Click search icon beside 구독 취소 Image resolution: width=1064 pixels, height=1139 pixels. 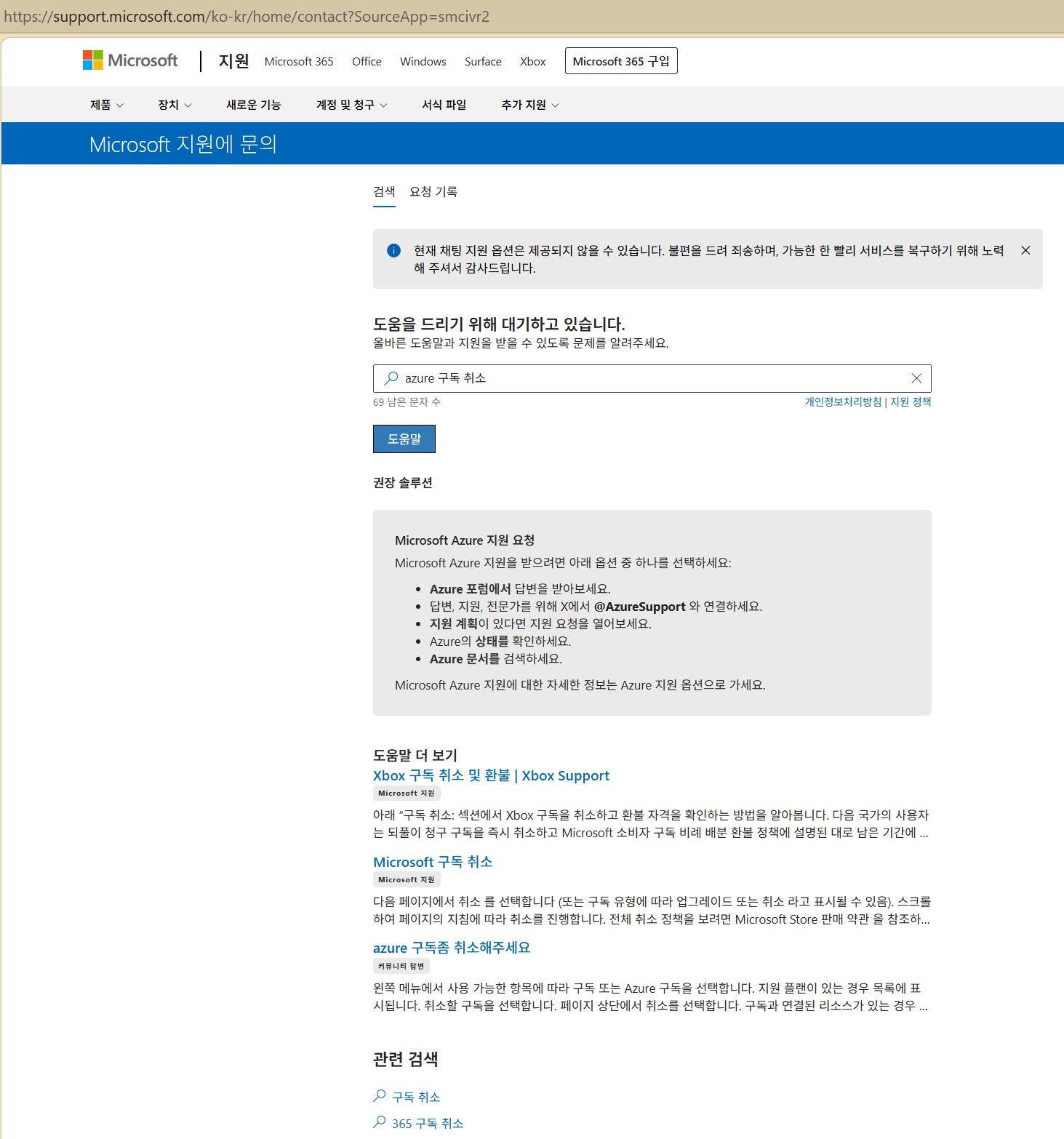coord(380,1095)
